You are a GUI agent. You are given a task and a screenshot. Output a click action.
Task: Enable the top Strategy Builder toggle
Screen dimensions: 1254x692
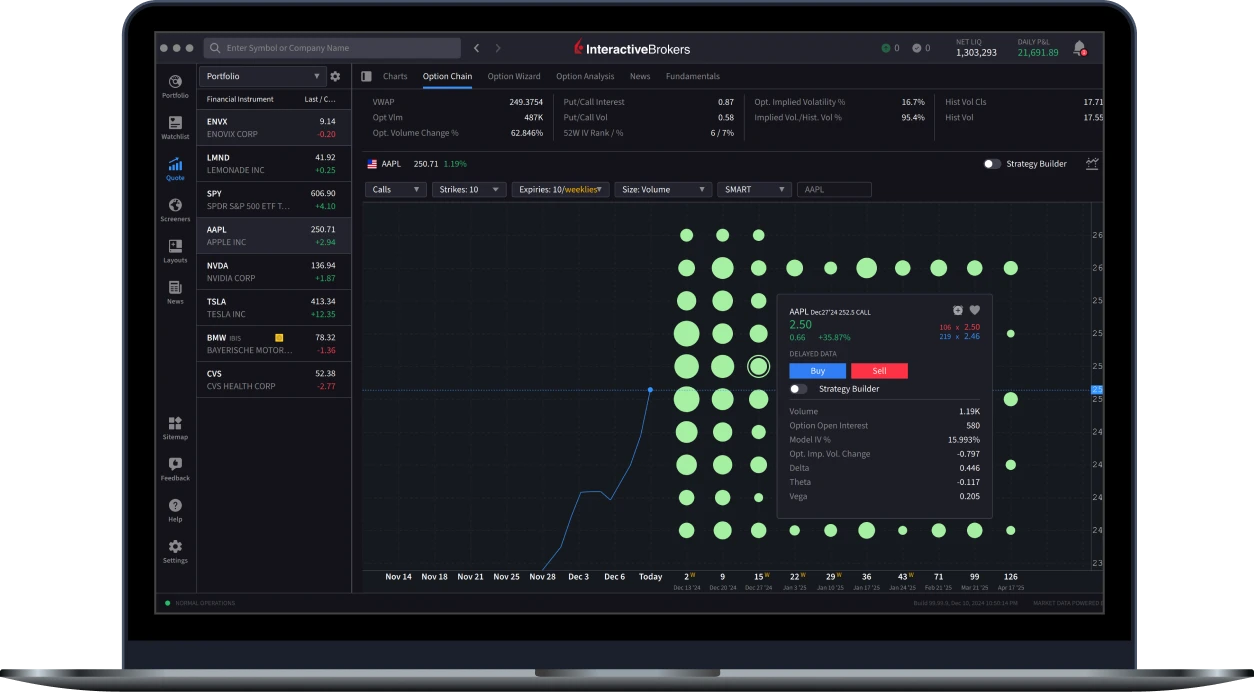tap(992, 163)
